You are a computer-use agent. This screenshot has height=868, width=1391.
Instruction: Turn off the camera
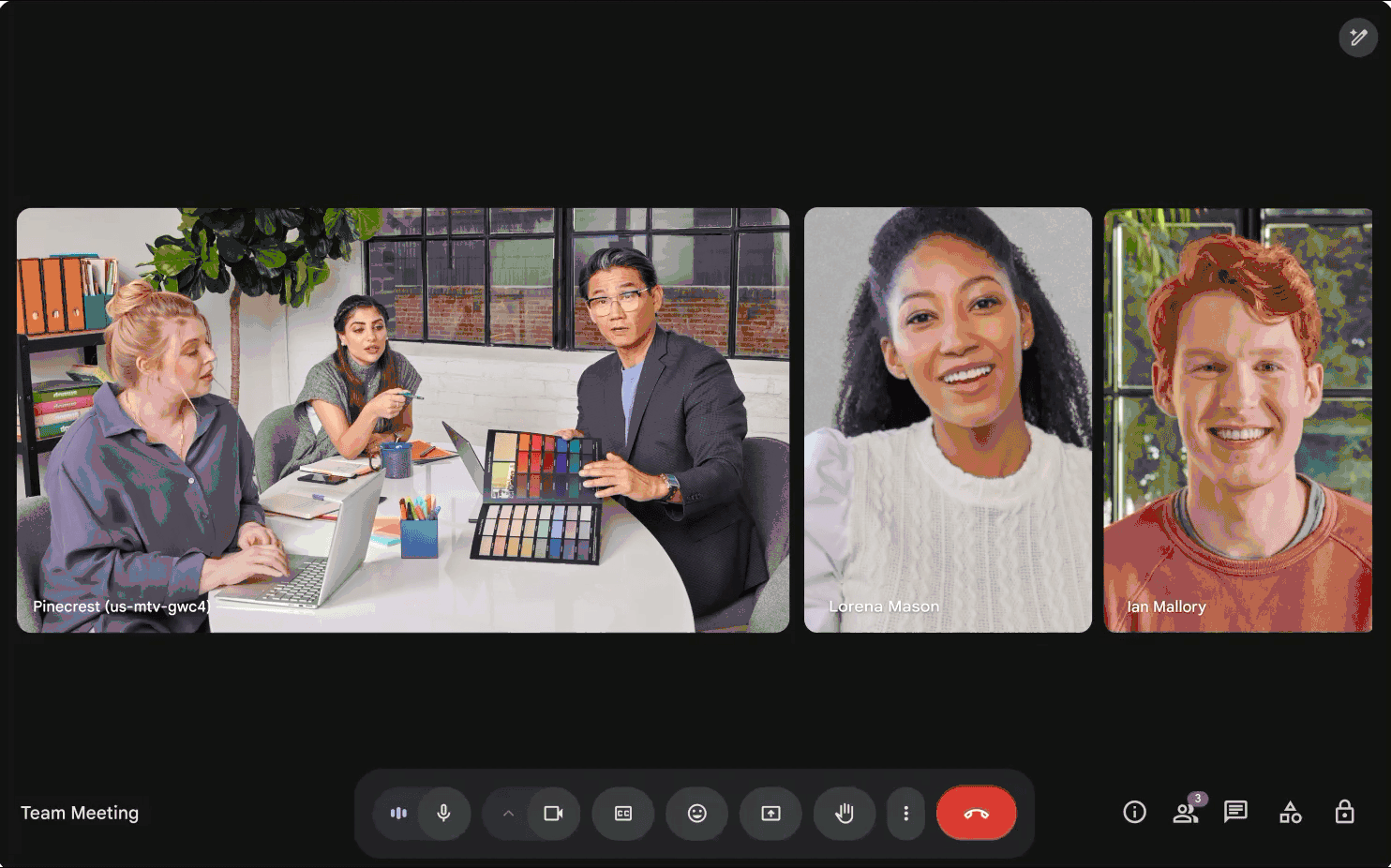(x=553, y=813)
